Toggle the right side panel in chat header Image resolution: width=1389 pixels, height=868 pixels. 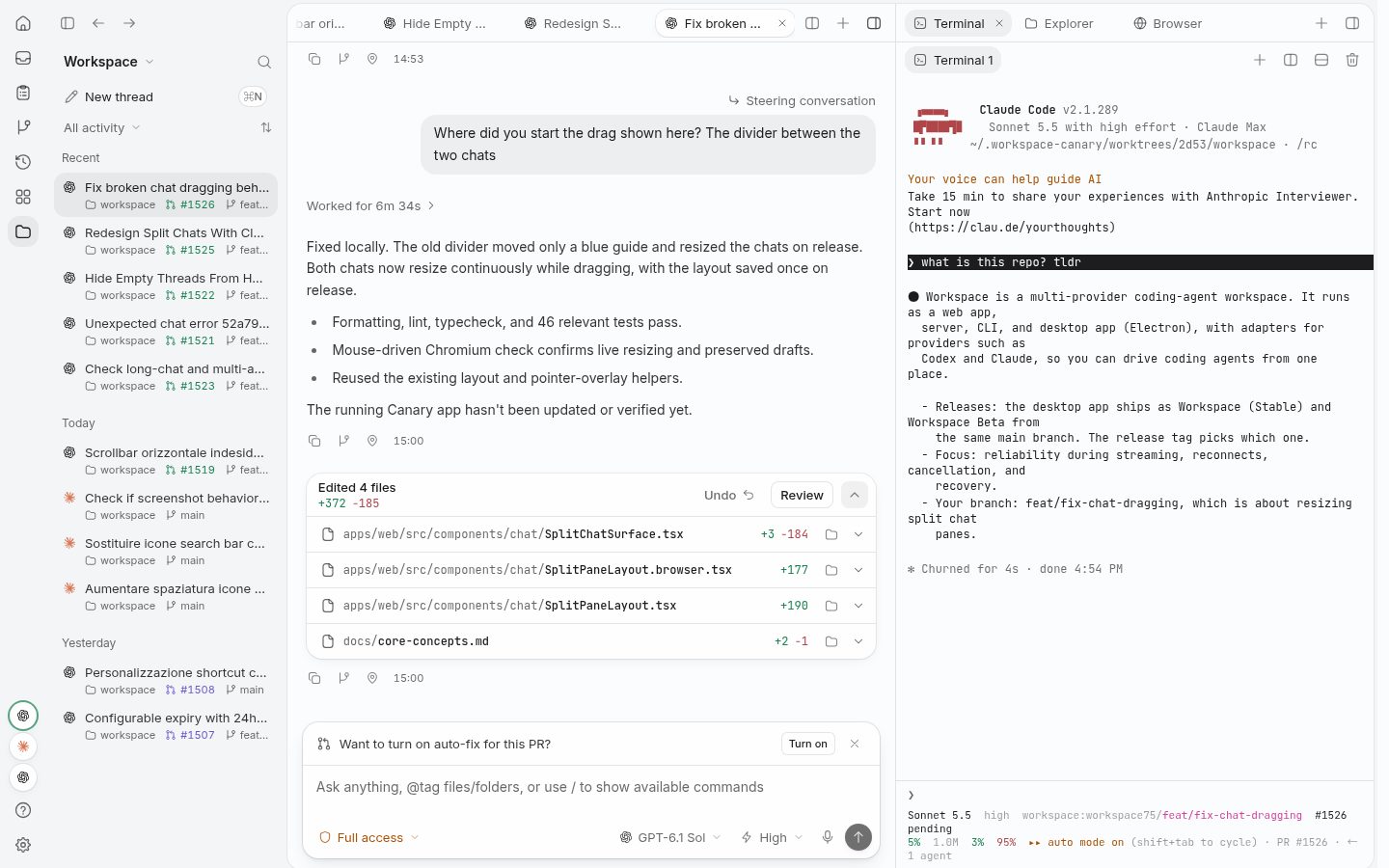click(x=874, y=23)
